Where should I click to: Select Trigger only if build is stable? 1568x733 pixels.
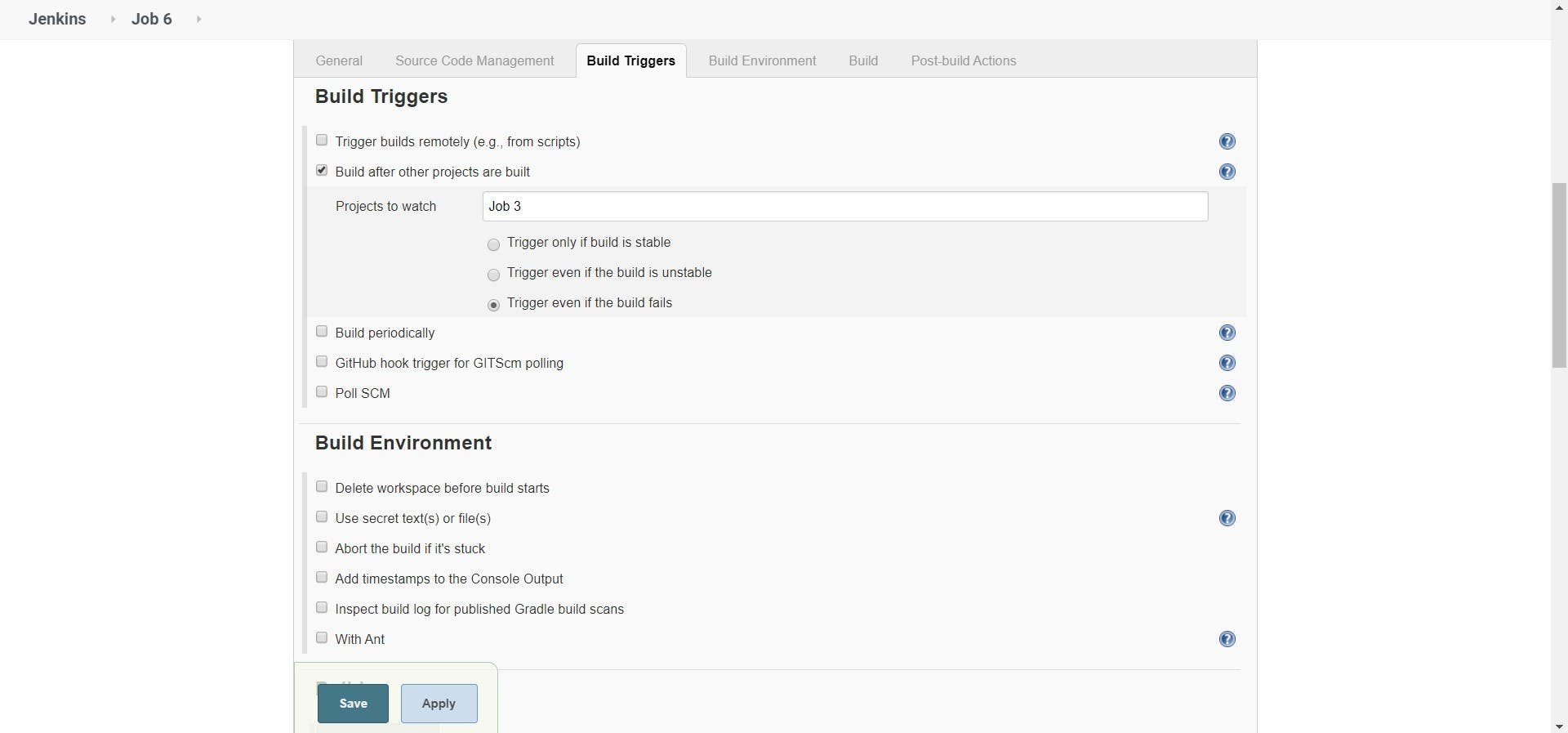coord(493,244)
